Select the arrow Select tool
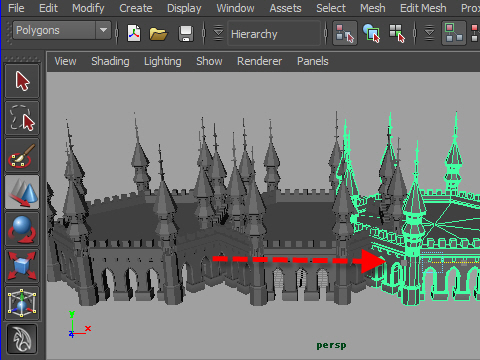 coord(22,81)
